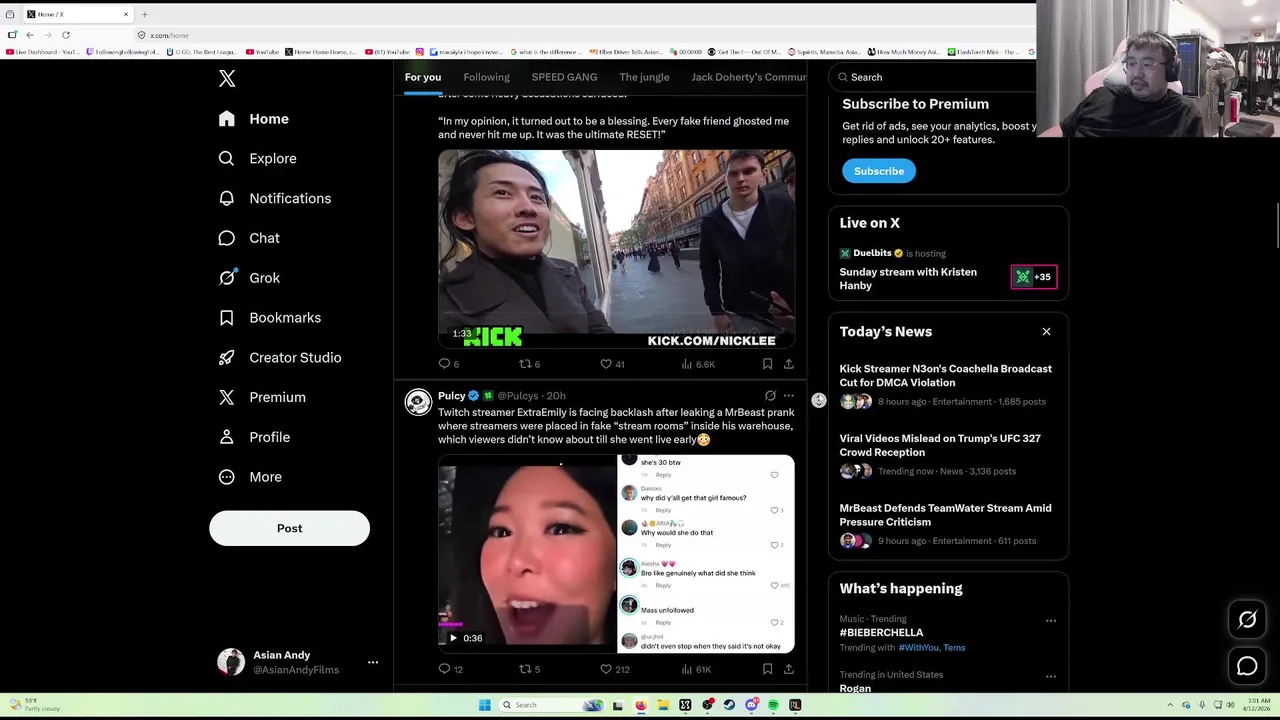Repost Pulcy's ExtraEmily post
Screen dimensions: 1280x720
point(529,669)
